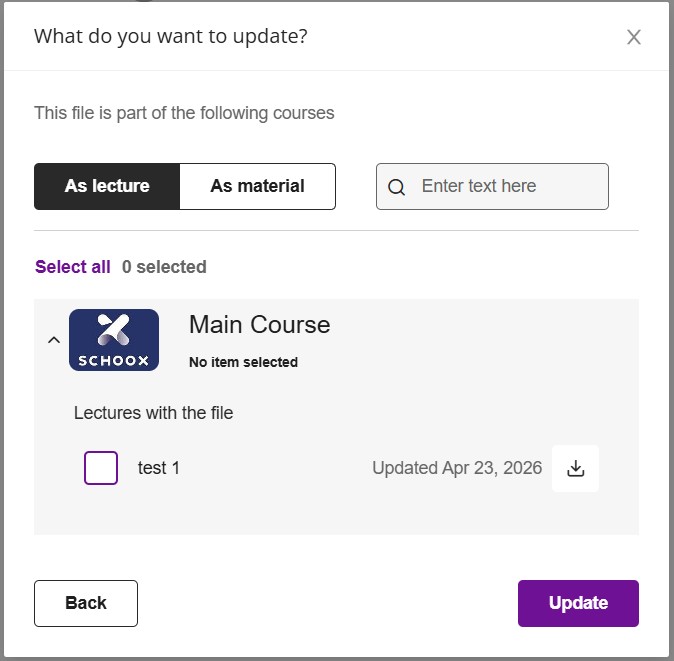Click the No item selected status label
The height and width of the screenshot is (661, 674).
coord(243,362)
